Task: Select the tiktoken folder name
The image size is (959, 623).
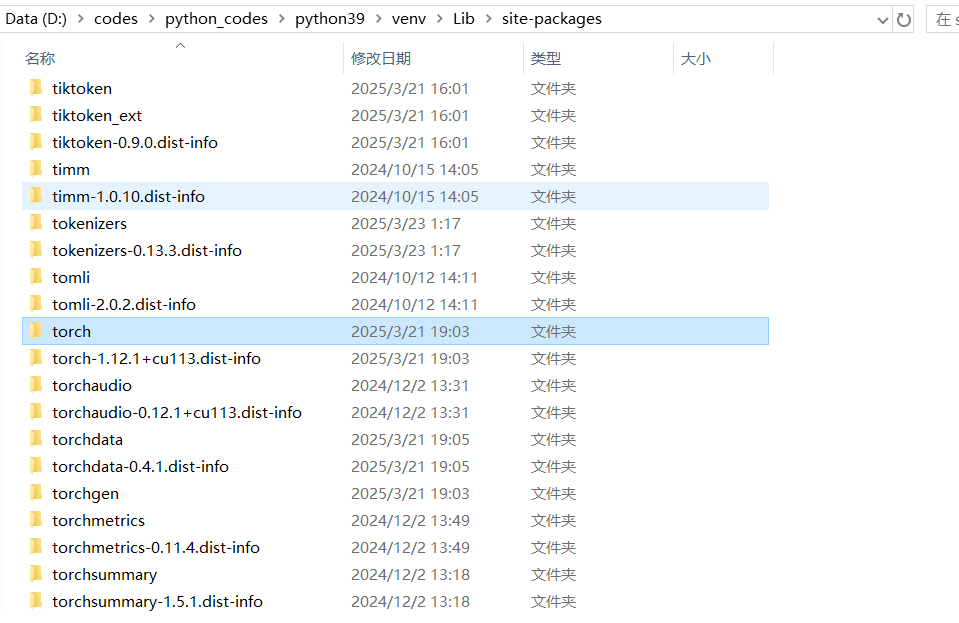Action: point(82,89)
